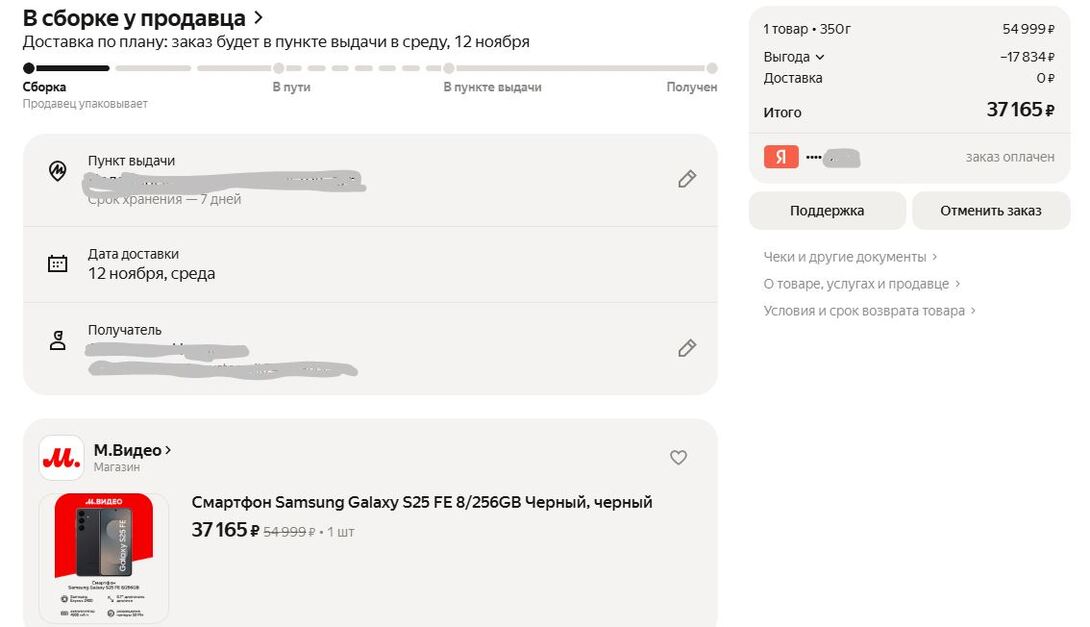Click the Yandex Pay card icon
1090x627 pixels.
click(x=781, y=157)
